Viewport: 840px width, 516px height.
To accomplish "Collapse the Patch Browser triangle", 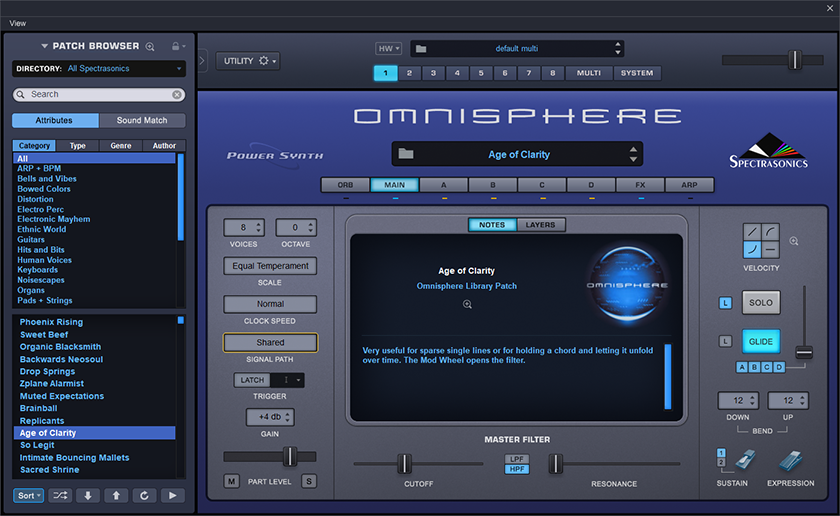I will (x=44, y=46).
